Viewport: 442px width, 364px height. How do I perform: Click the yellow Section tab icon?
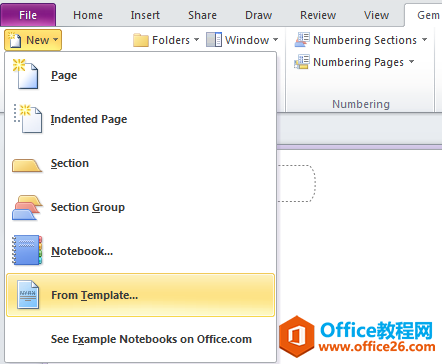point(27,165)
